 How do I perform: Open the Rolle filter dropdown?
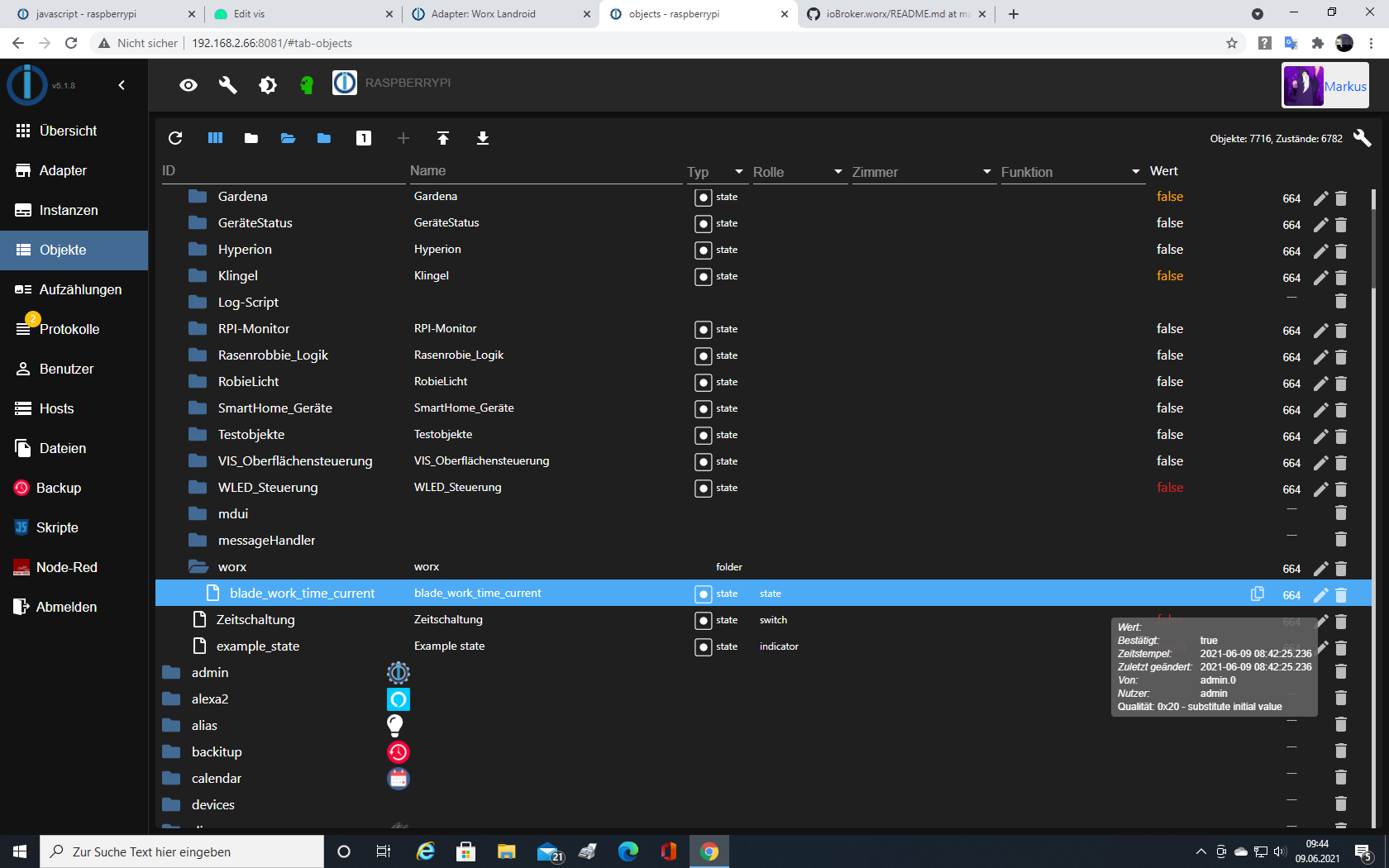click(x=799, y=172)
